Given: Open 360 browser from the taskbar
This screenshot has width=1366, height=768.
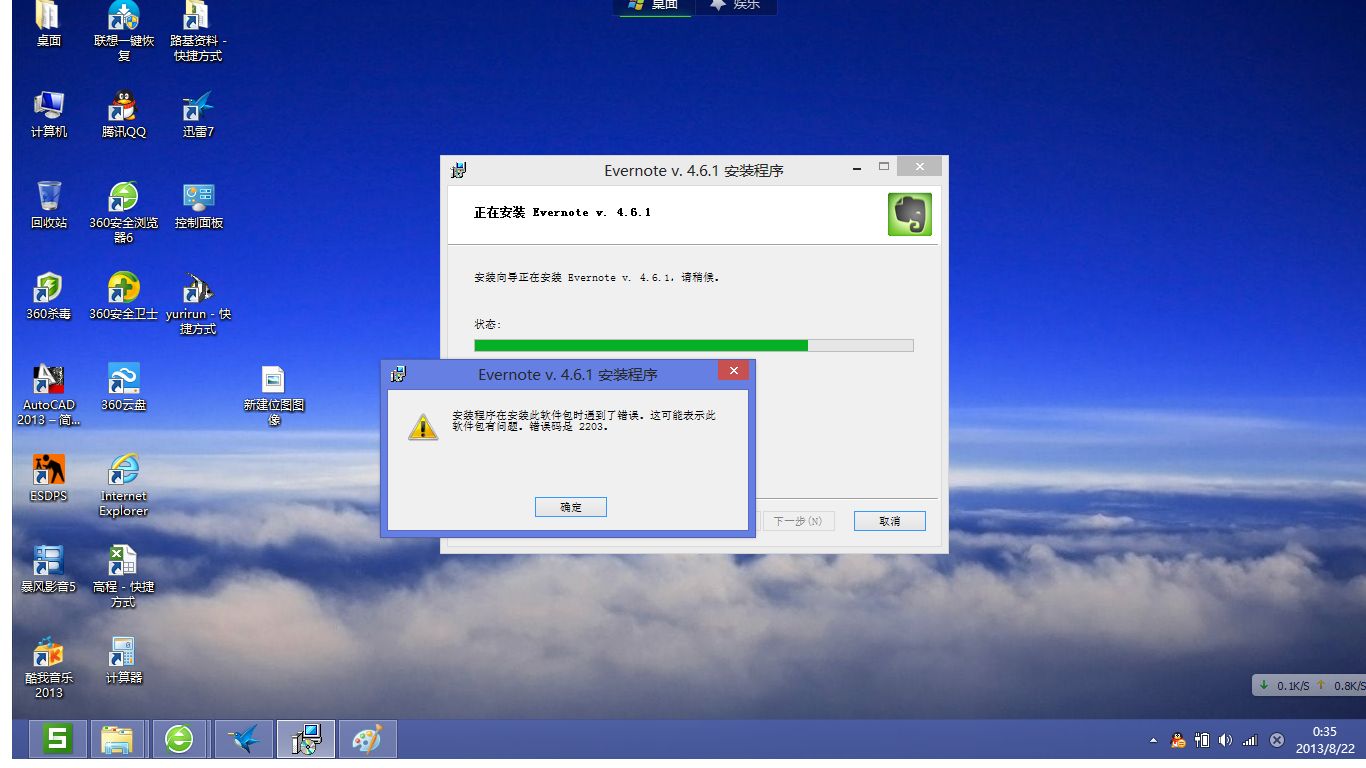Looking at the screenshot, I should [x=180, y=739].
